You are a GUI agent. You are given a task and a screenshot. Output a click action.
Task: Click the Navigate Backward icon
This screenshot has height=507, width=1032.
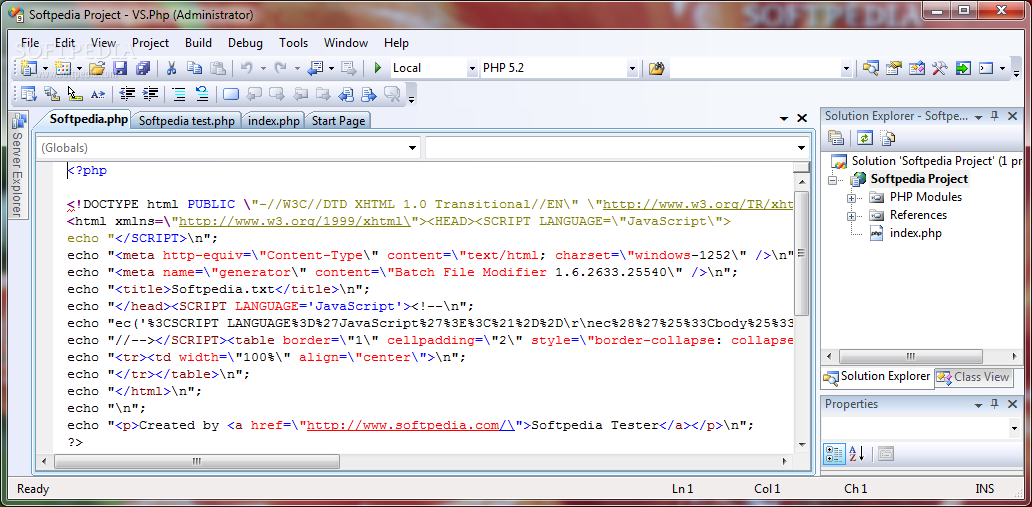[x=316, y=68]
